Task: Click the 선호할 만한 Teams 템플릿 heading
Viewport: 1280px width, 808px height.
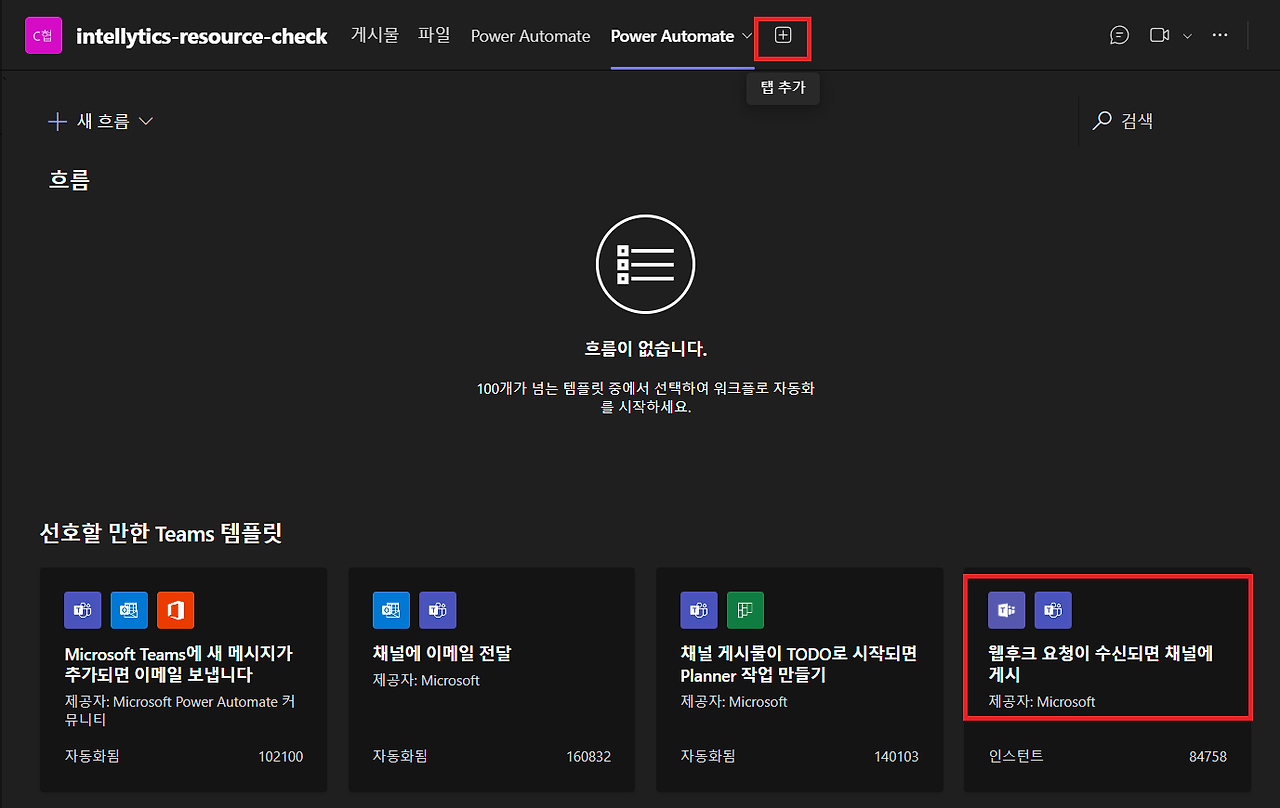Action: pyautogui.click(x=161, y=533)
